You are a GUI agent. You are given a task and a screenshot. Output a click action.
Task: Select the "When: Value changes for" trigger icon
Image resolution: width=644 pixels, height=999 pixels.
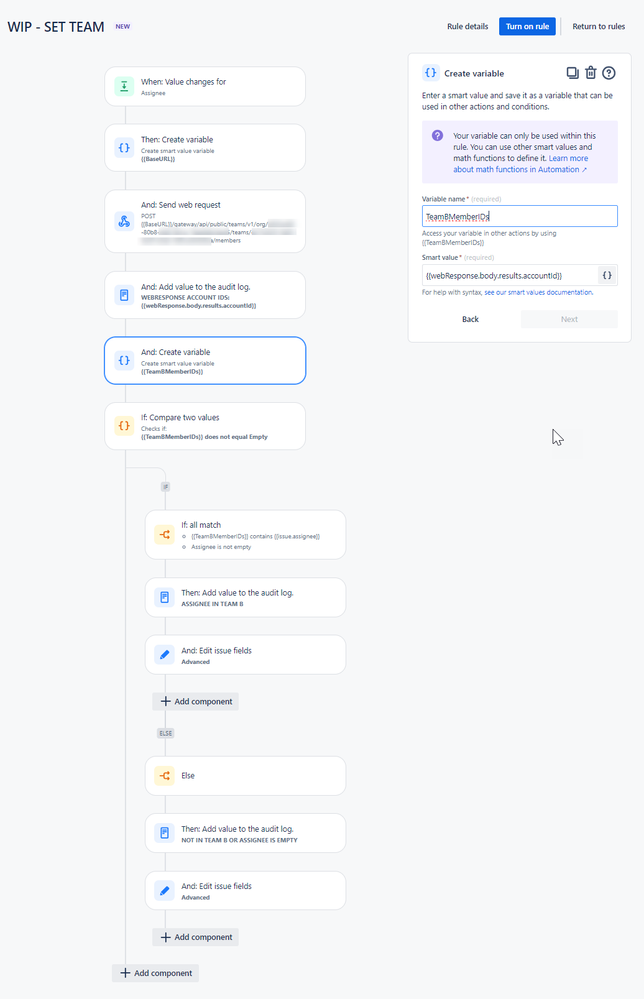pos(125,86)
